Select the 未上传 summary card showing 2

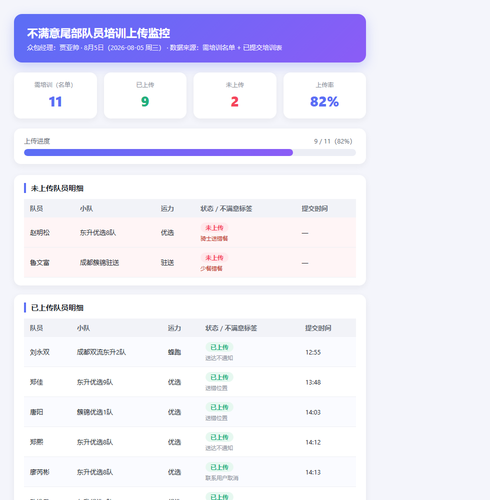(x=235, y=95)
